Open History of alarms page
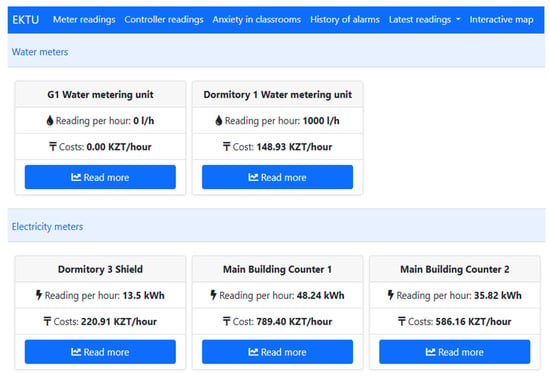 [x=345, y=20]
